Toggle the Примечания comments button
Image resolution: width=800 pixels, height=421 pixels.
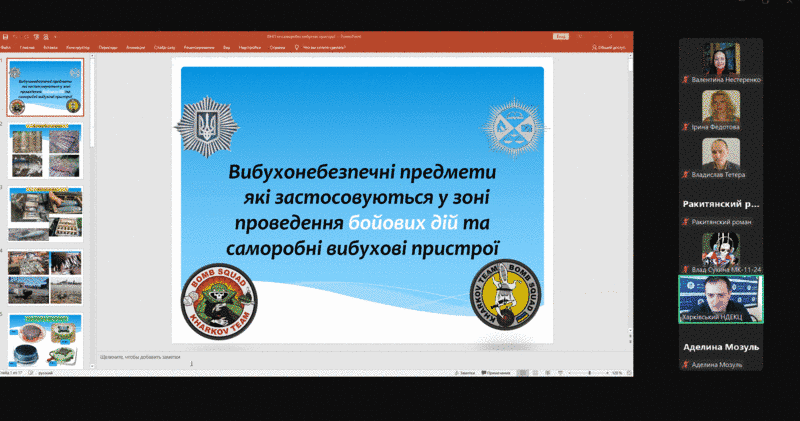pyautogui.click(x=496, y=373)
